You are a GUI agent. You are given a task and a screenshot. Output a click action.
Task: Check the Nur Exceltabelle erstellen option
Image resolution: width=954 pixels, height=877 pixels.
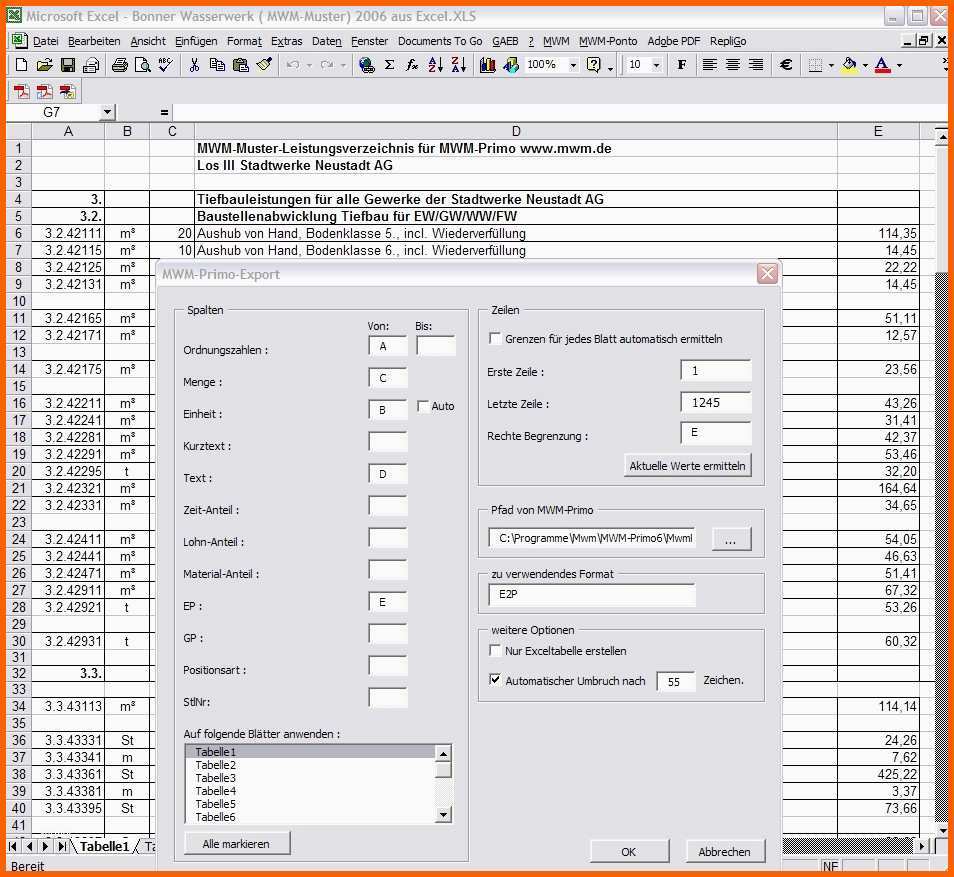pos(495,651)
